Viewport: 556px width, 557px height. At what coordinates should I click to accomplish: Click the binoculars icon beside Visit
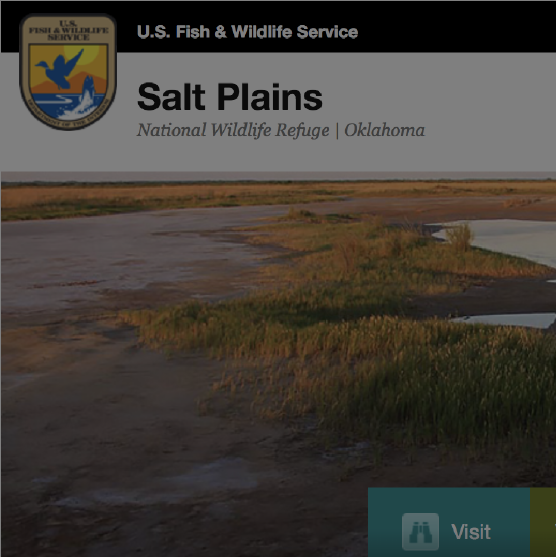[420, 531]
